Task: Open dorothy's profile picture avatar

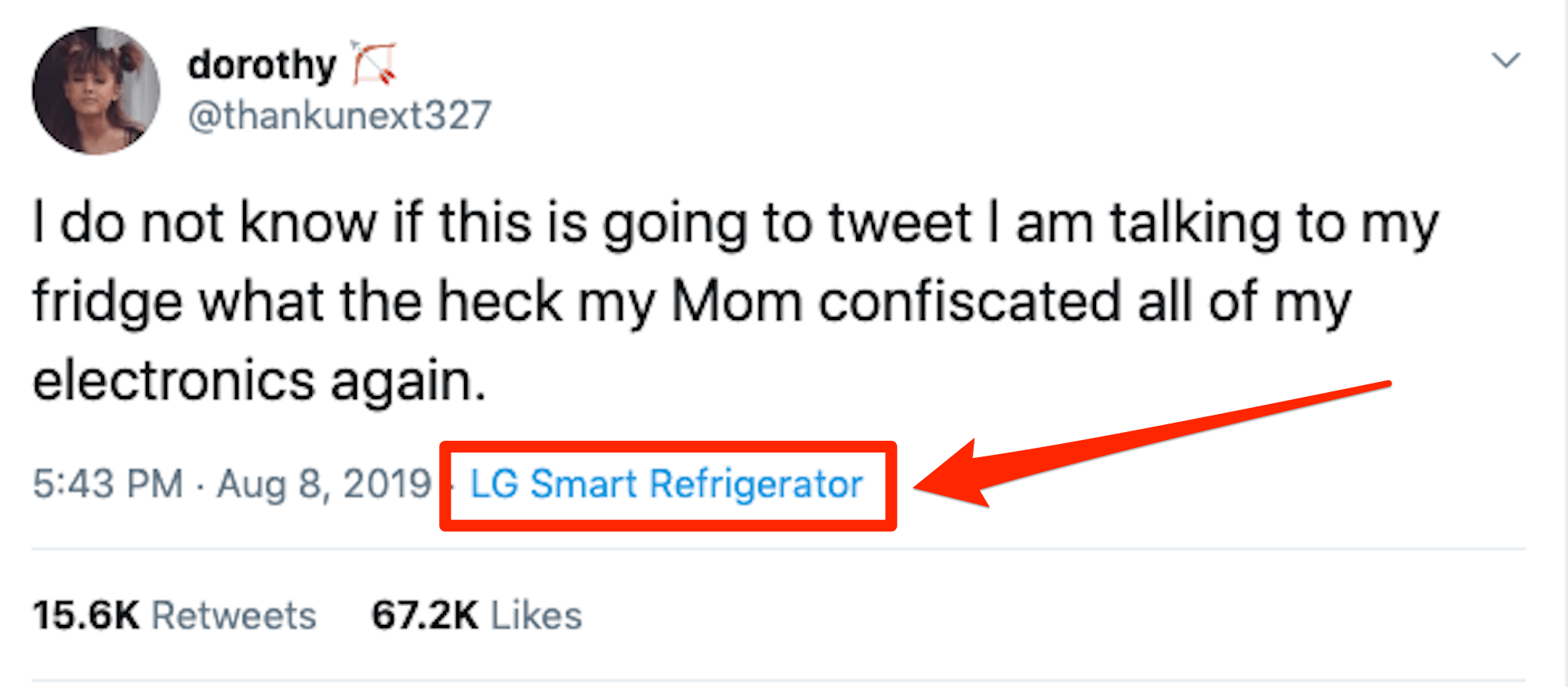Action: click(x=96, y=91)
